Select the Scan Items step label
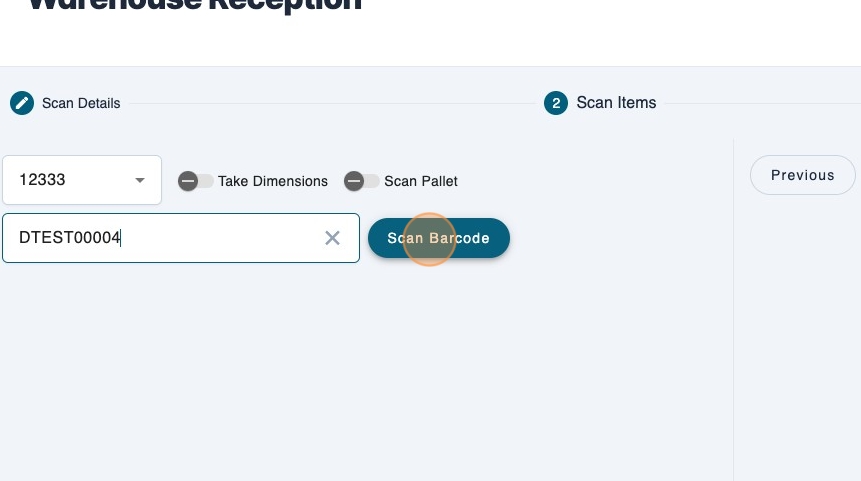This screenshot has height=481, width=861. pos(616,103)
